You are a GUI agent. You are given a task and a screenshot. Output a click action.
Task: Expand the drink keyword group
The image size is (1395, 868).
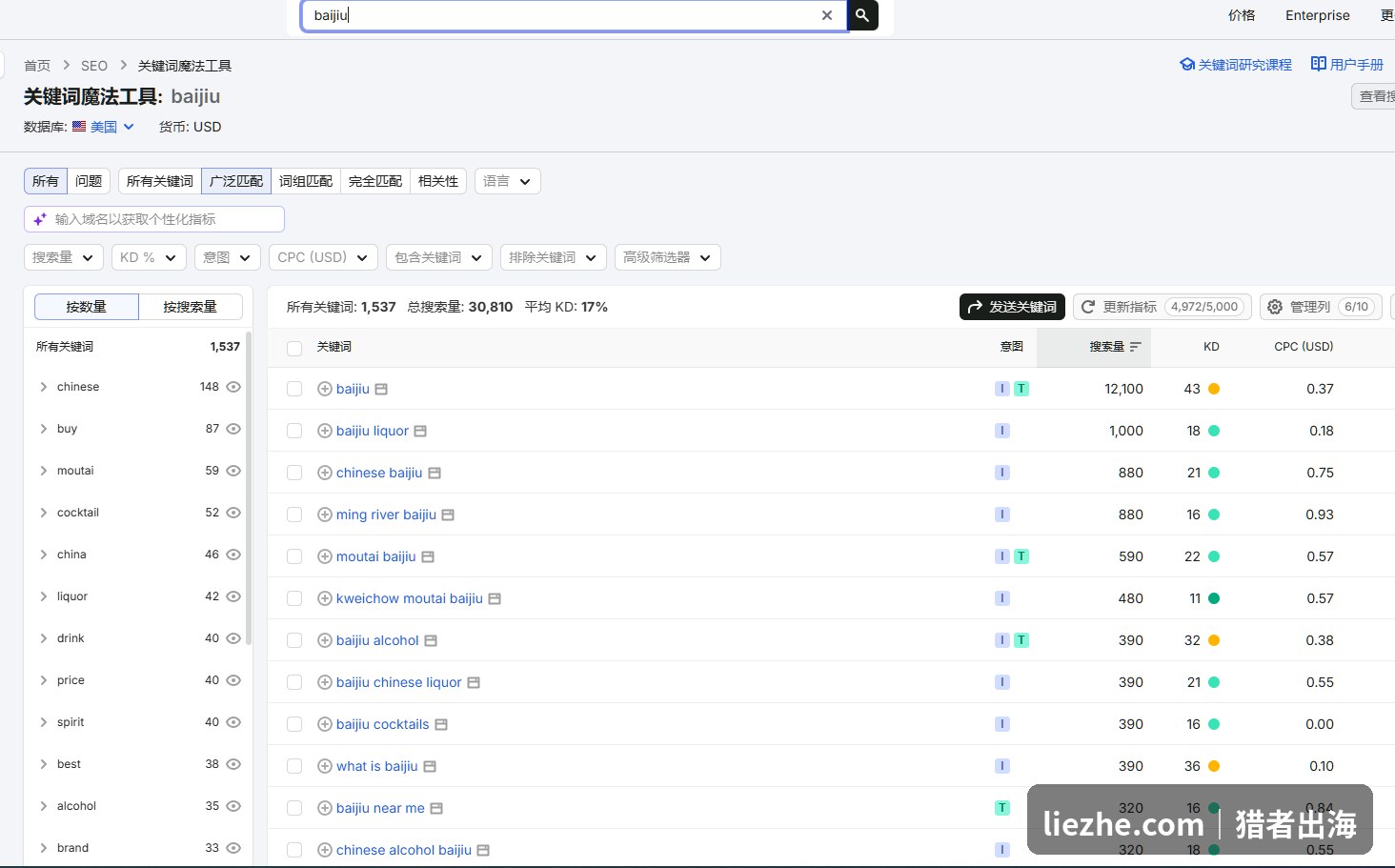point(44,638)
